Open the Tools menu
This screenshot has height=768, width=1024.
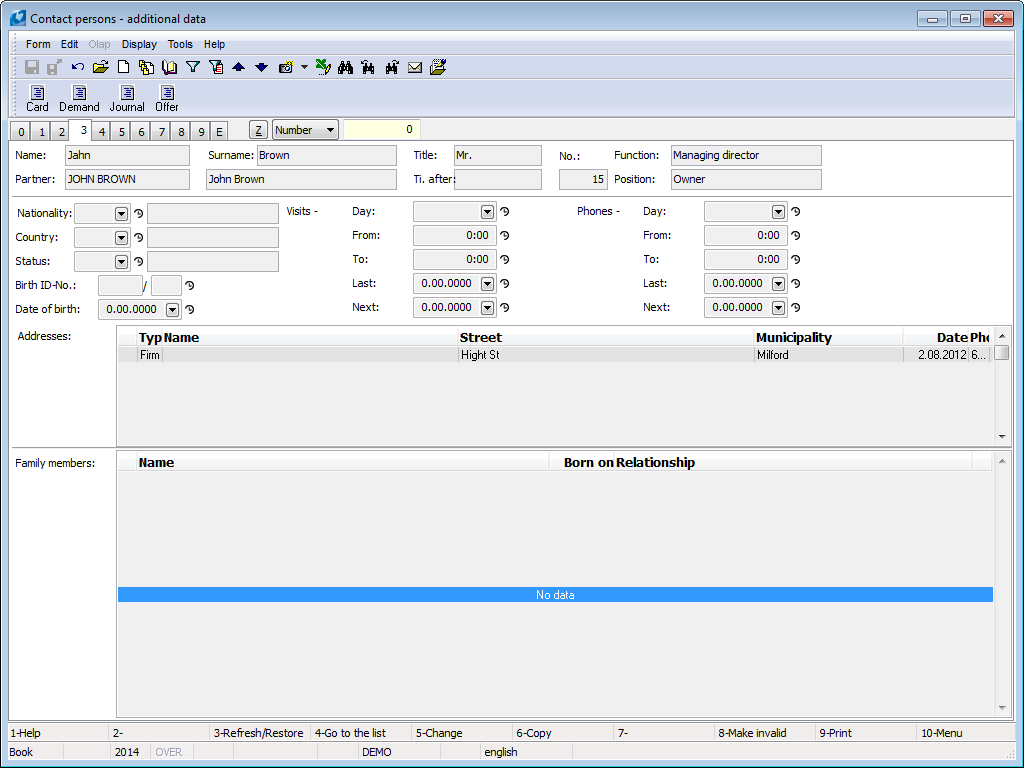pyautogui.click(x=180, y=44)
